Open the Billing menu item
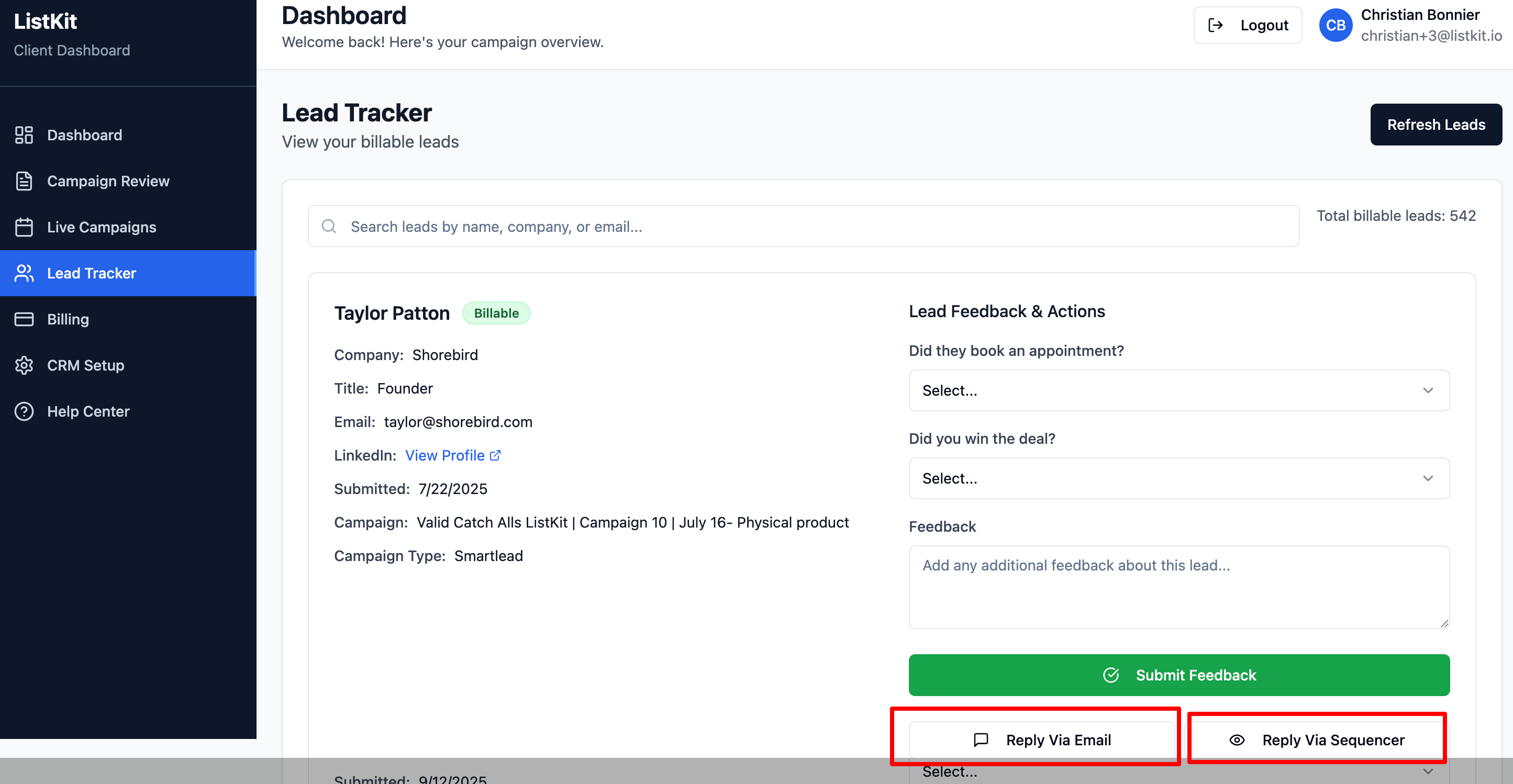 [x=68, y=319]
